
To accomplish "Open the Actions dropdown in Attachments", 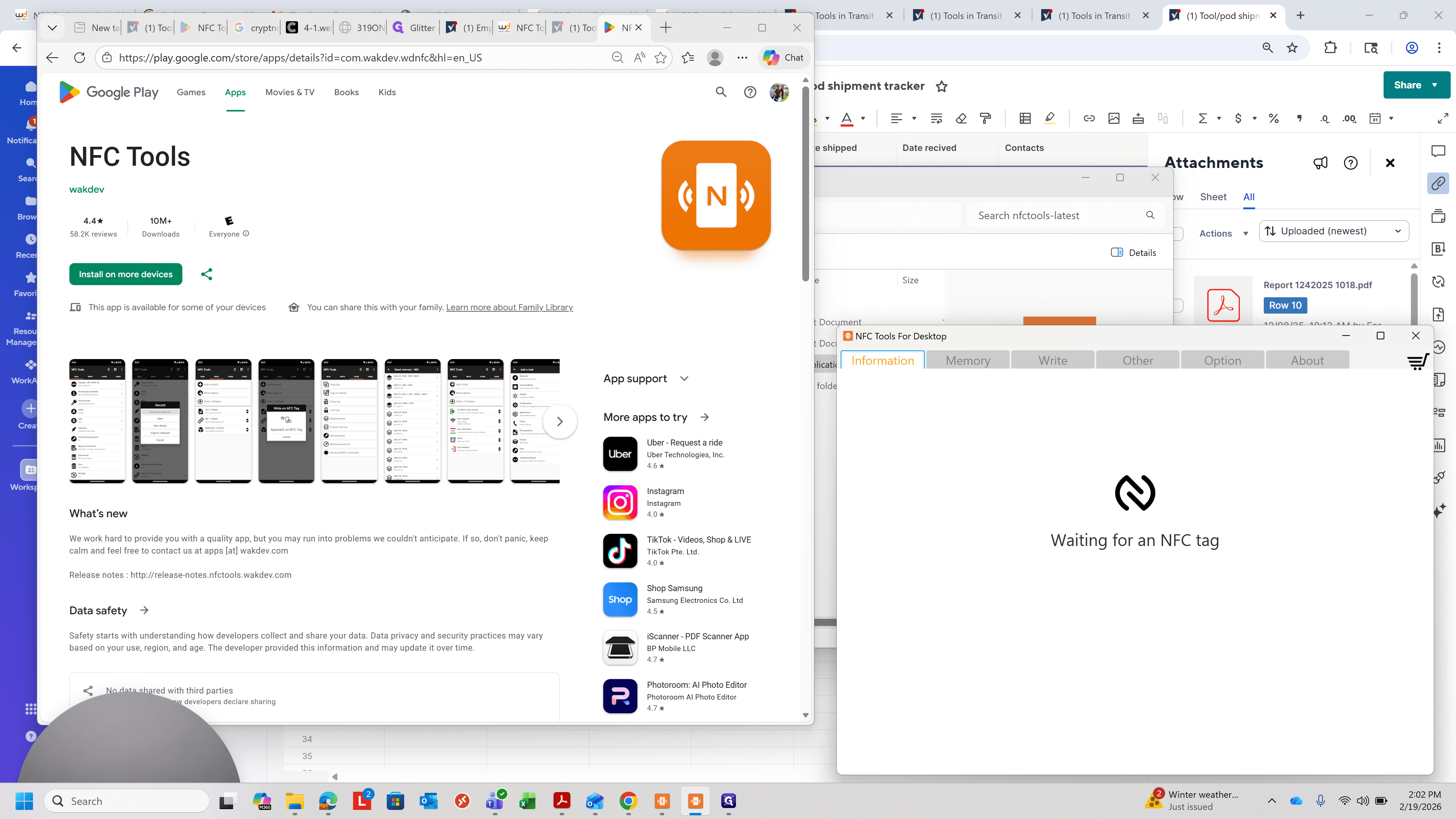I will 1223,234.
